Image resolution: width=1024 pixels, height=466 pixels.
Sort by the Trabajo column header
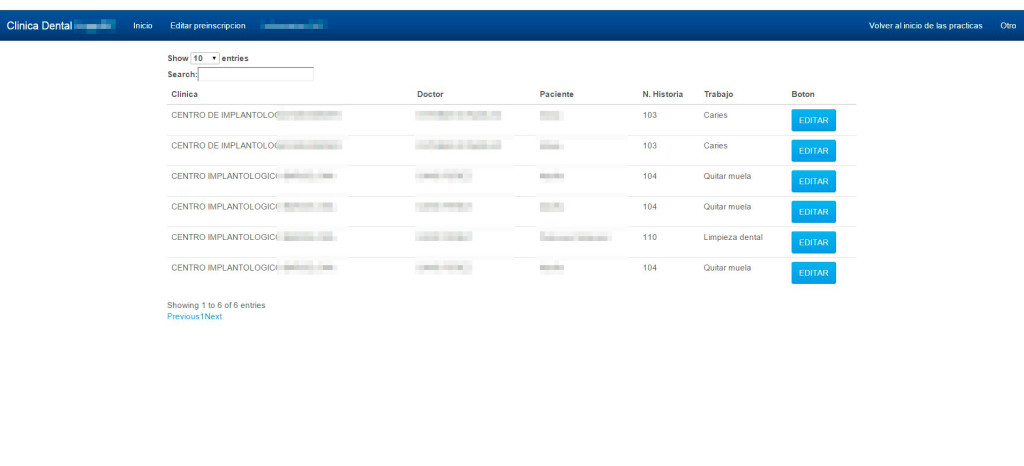coord(718,94)
